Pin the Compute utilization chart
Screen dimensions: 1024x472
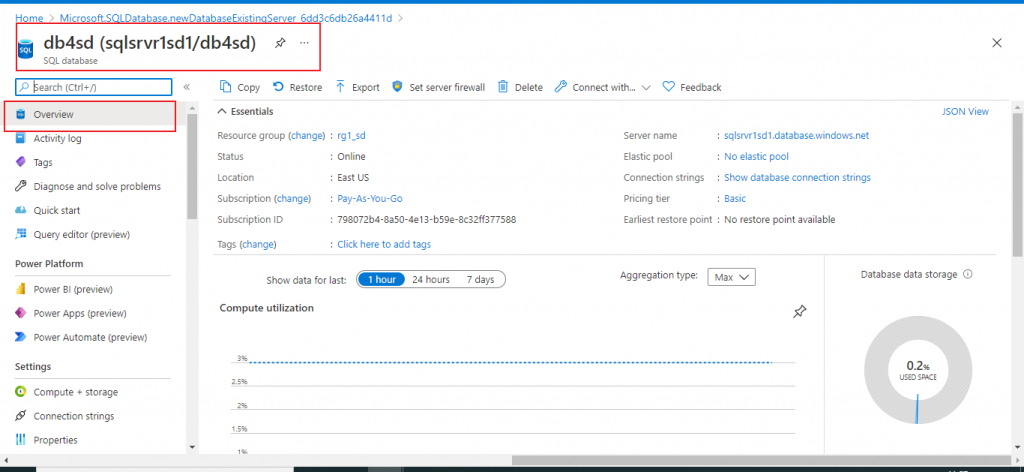799,312
